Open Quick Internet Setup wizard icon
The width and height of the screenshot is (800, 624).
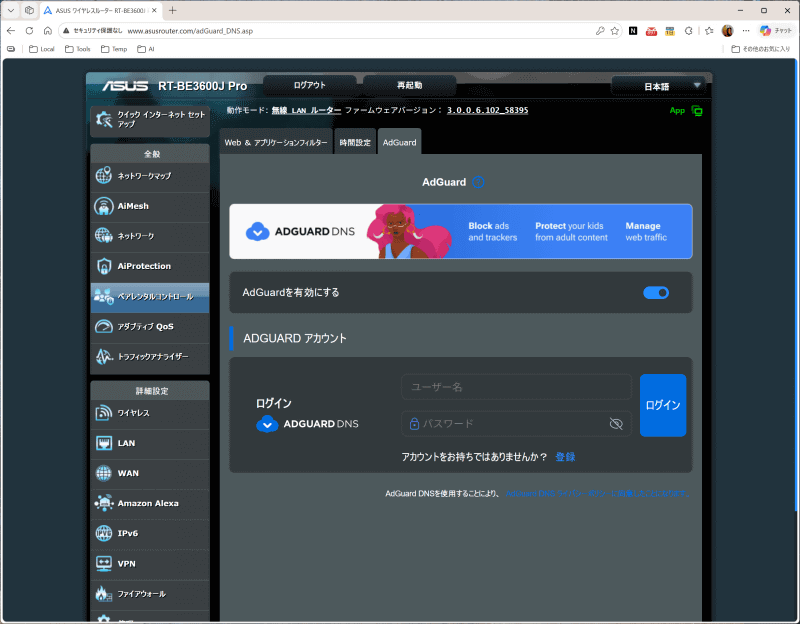click(x=104, y=119)
